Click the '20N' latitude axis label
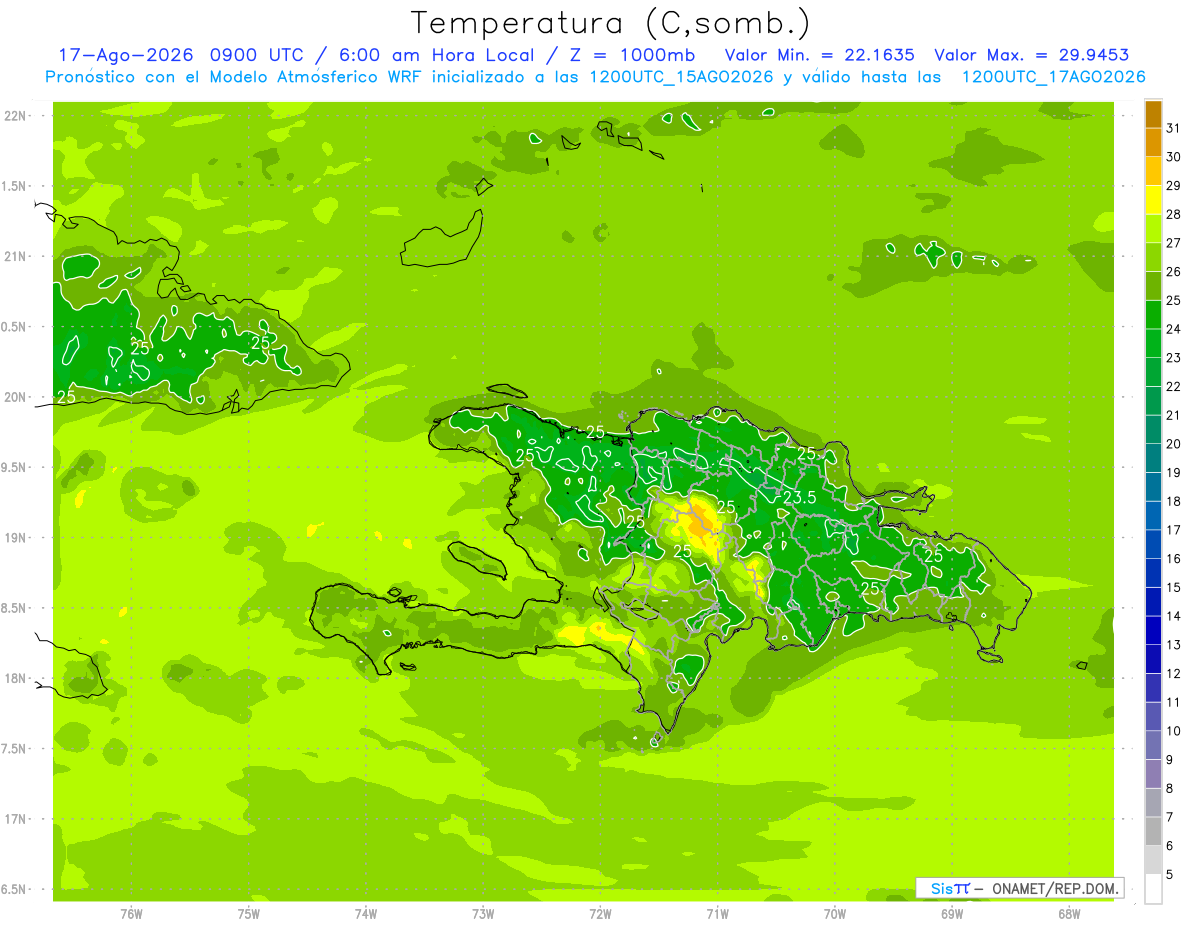 click(16, 397)
